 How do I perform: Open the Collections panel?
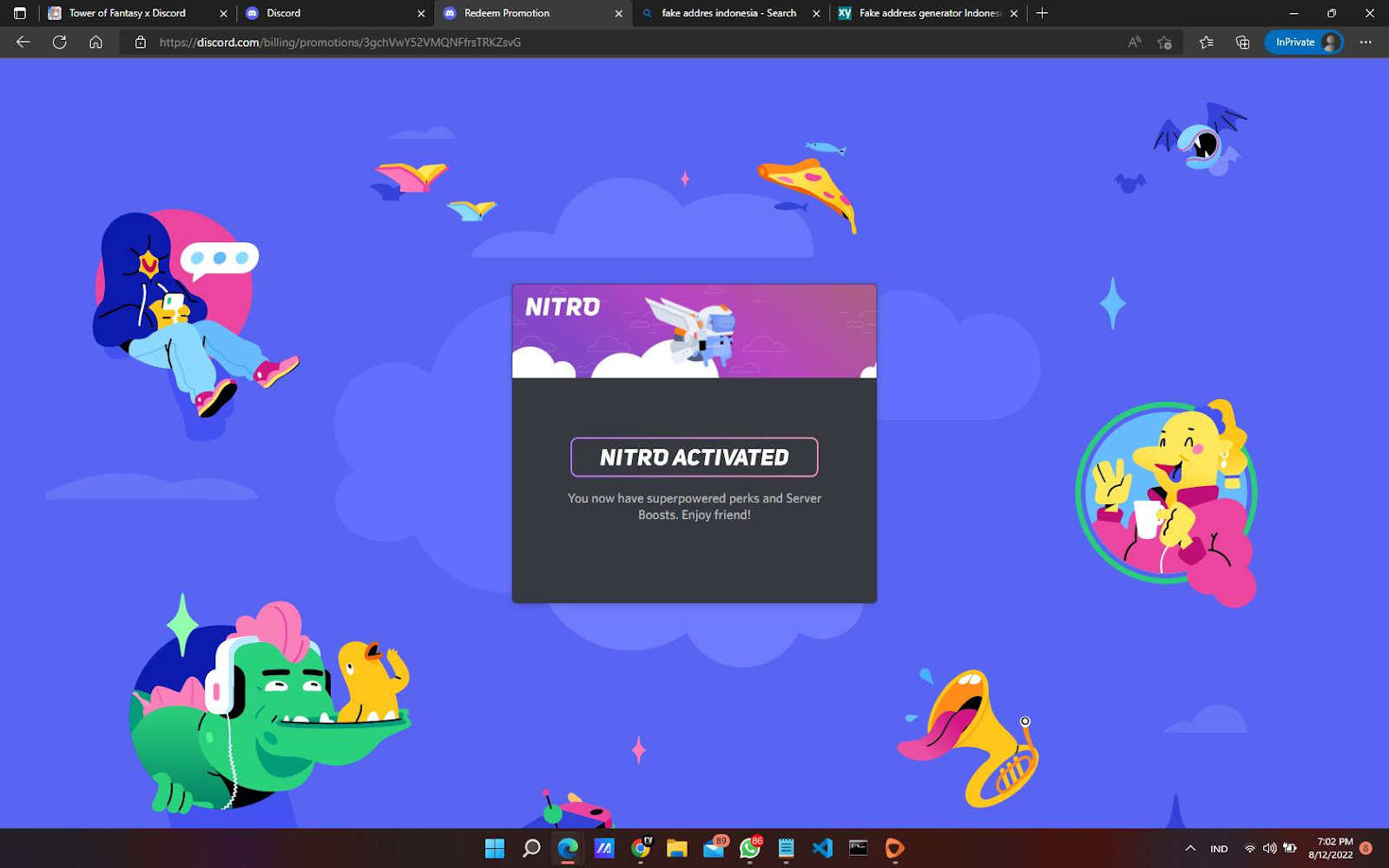click(x=1242, y=42)
